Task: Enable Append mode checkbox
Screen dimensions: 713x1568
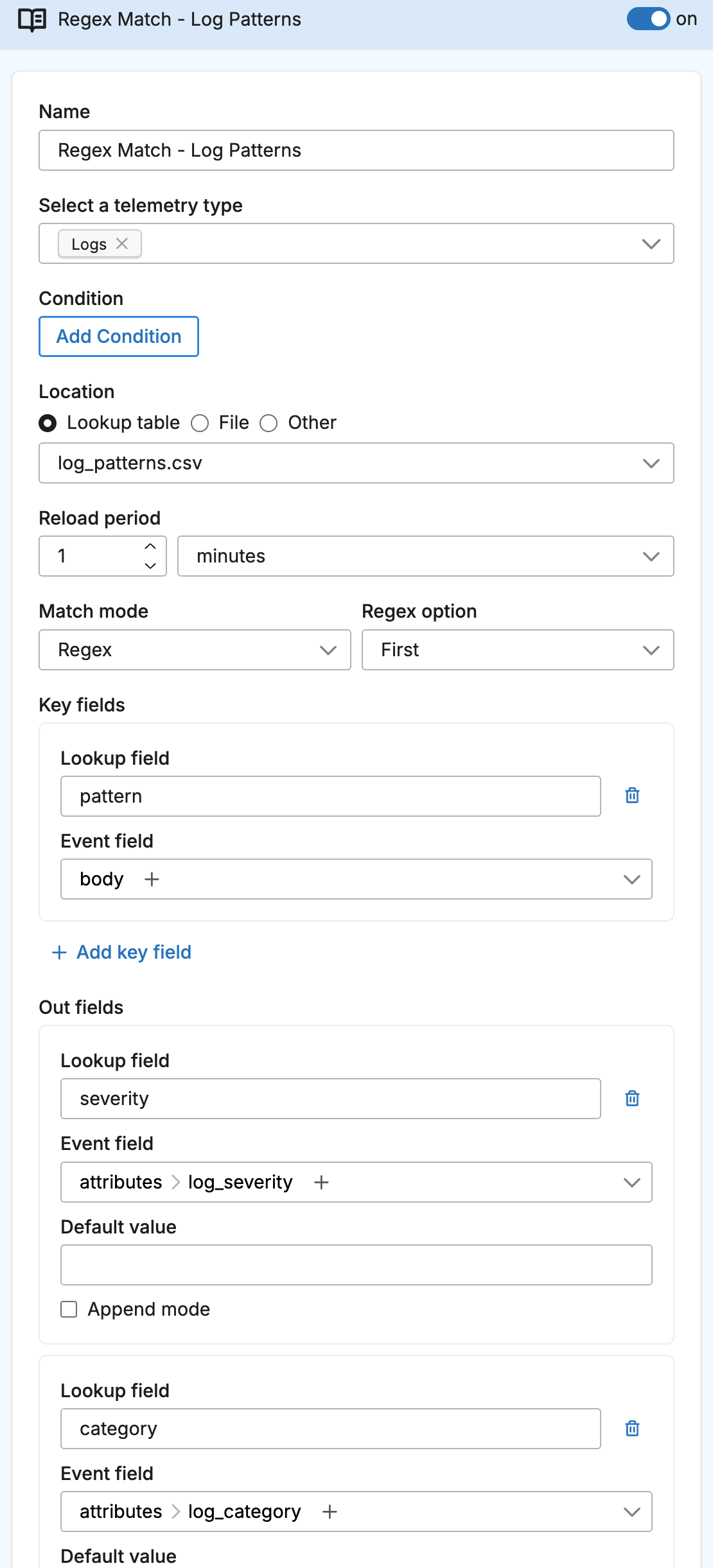Action: pos(69,1309)
